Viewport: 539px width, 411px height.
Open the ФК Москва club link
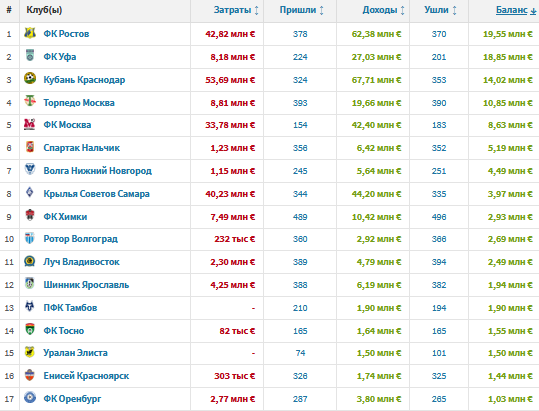click(67, 125)
